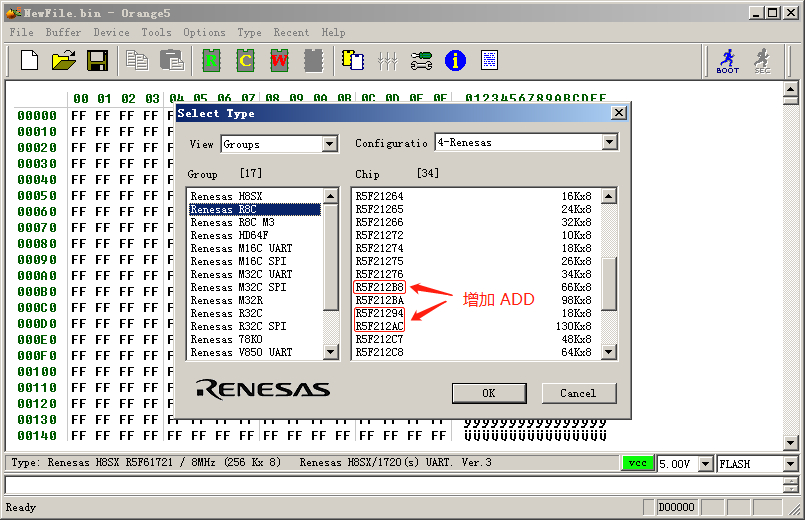805x520 pixels.
Task: Close the Select Type dialog
Action: [x=618, y=114]
